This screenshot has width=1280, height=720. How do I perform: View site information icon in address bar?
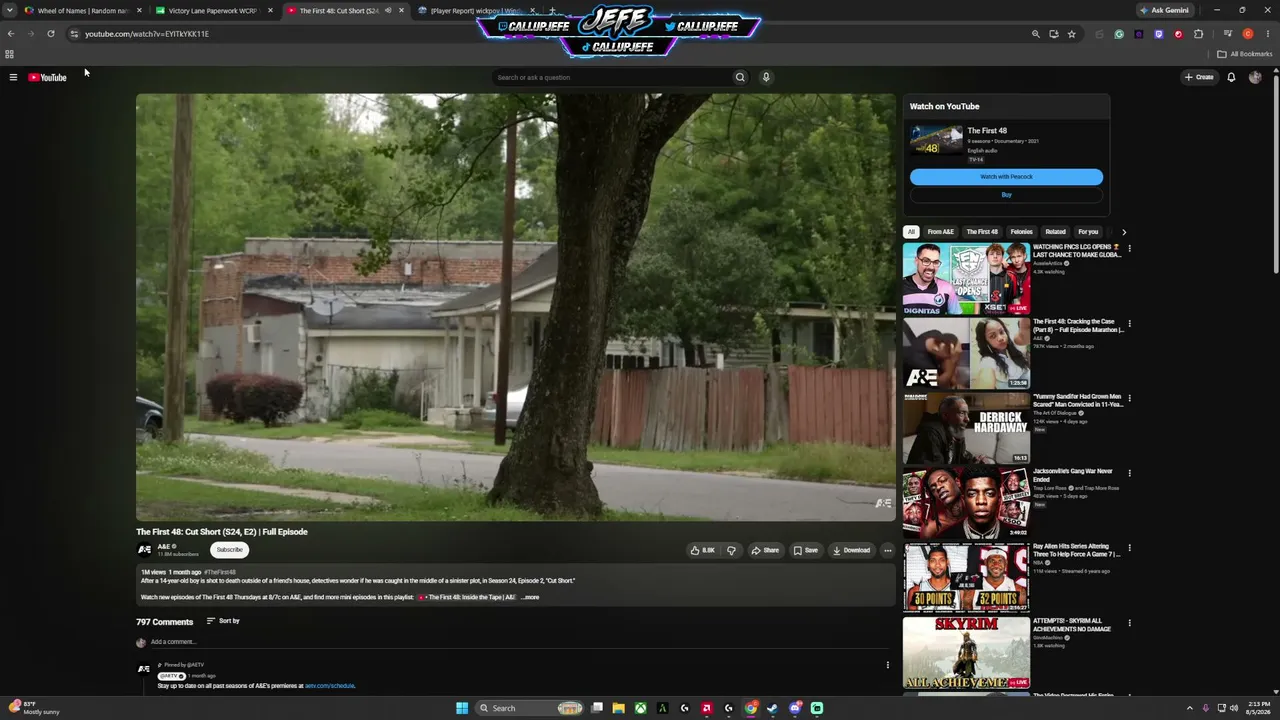74,34
